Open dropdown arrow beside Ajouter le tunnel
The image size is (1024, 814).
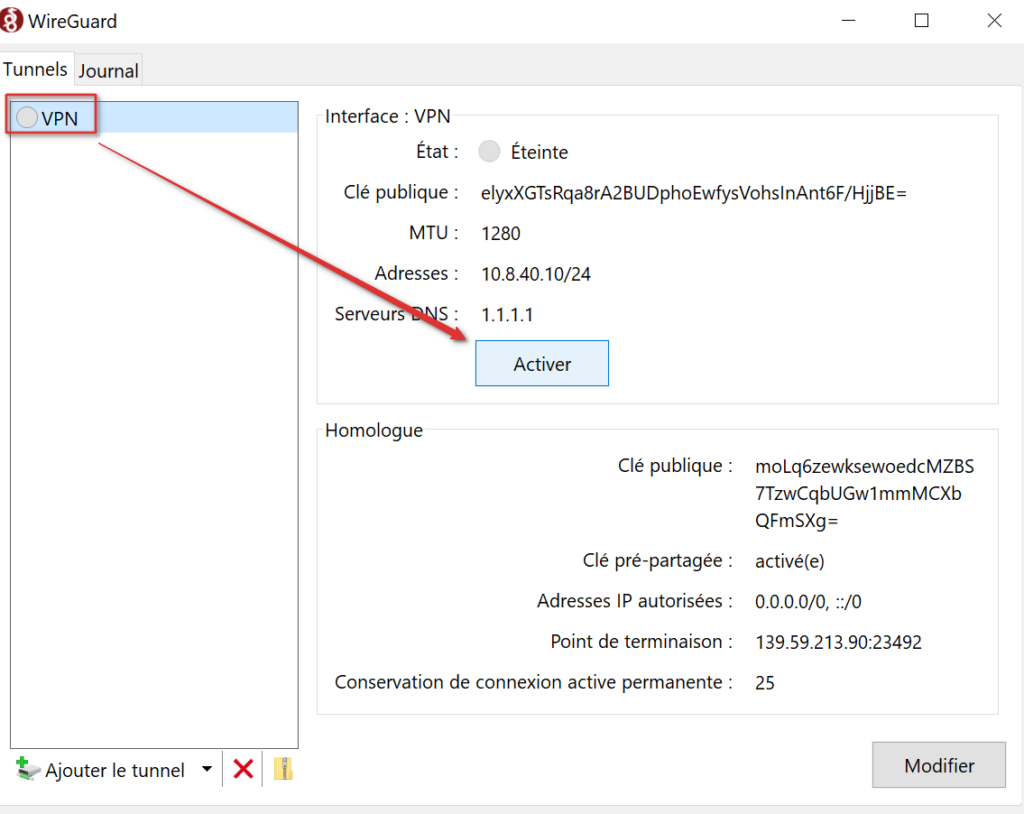tap(206, 769)
